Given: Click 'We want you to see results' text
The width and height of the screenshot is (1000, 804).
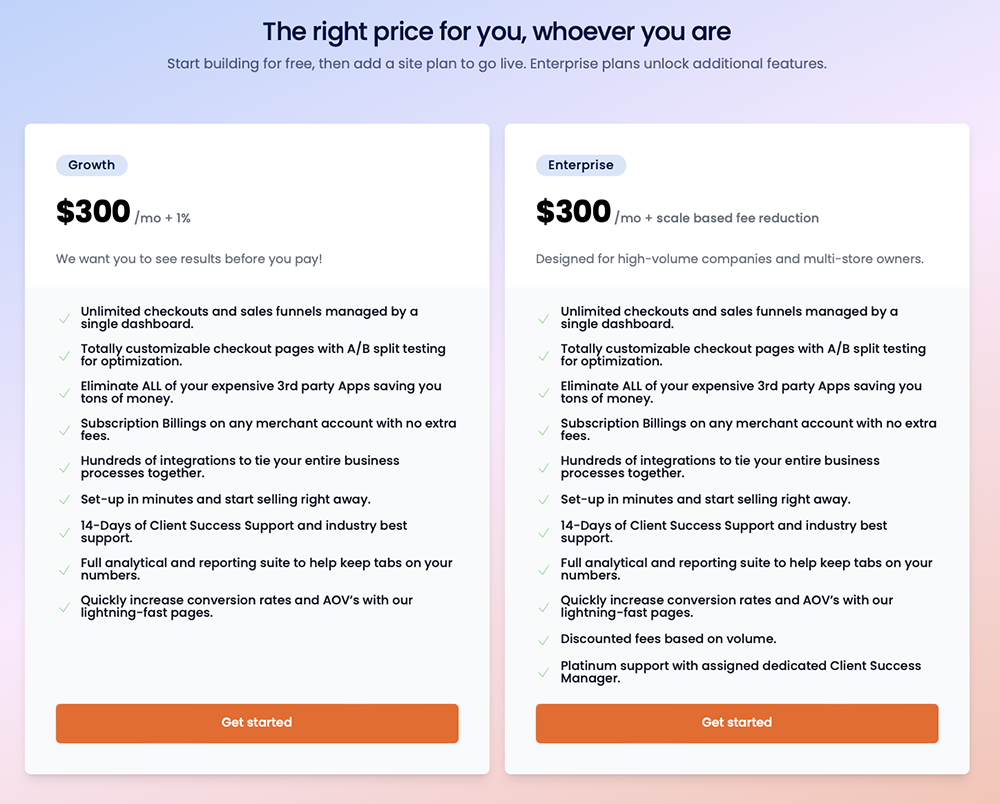Looking at the screenshot, I should point(189,259).
